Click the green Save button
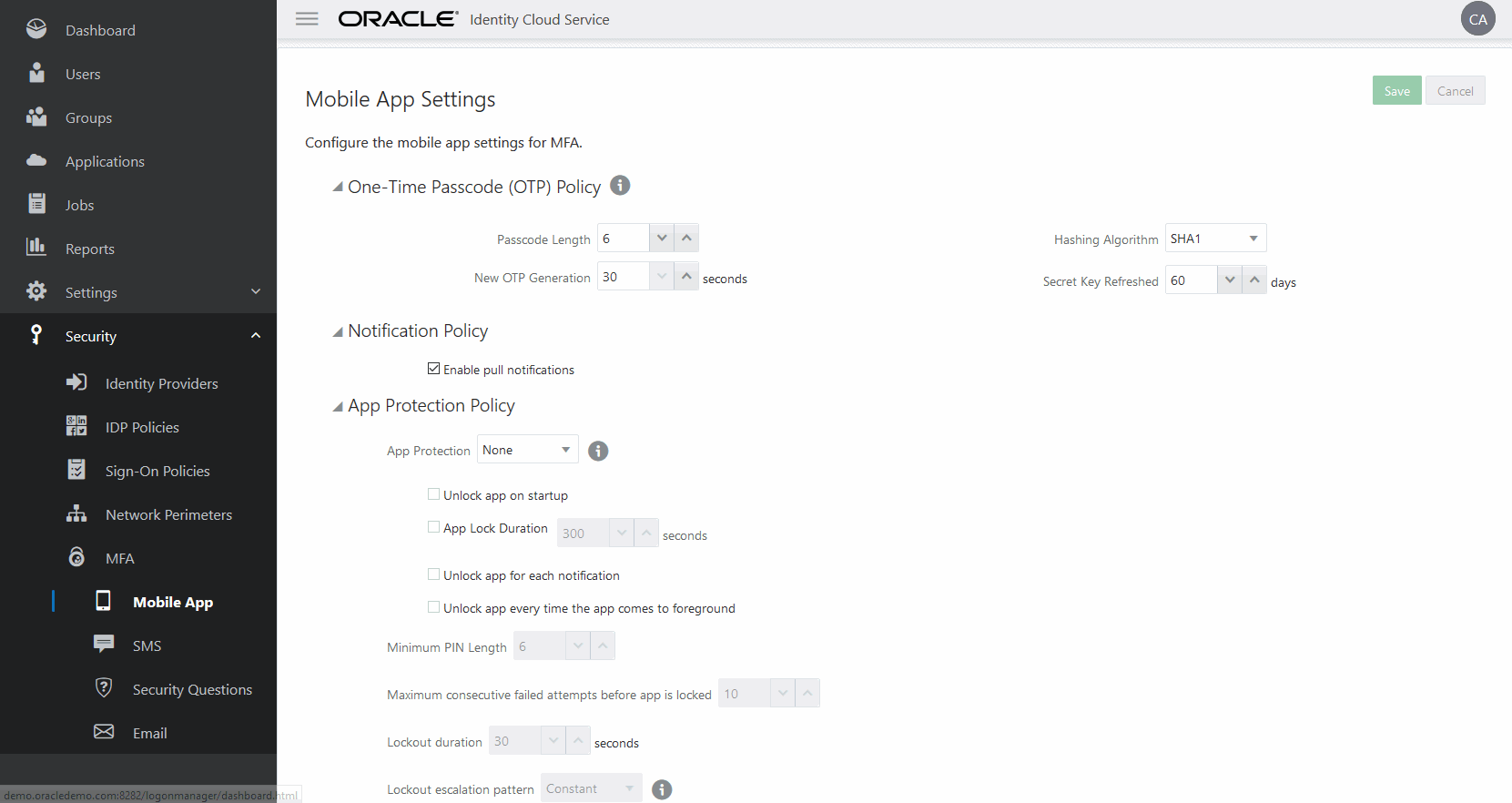The width and height of the screenshot is (1512, 803). pos(1396,91)
